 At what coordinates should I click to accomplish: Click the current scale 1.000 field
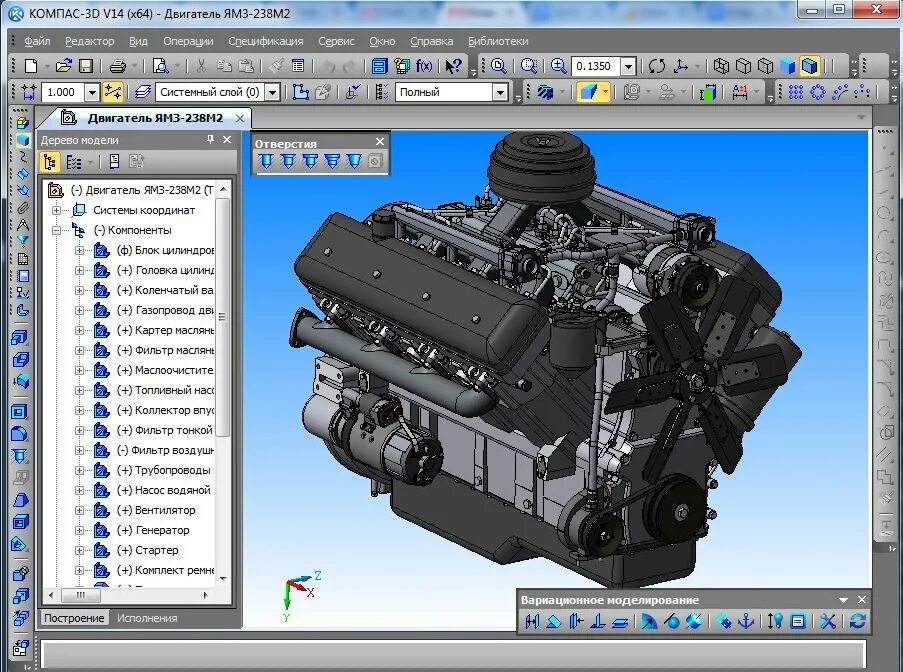63,92
